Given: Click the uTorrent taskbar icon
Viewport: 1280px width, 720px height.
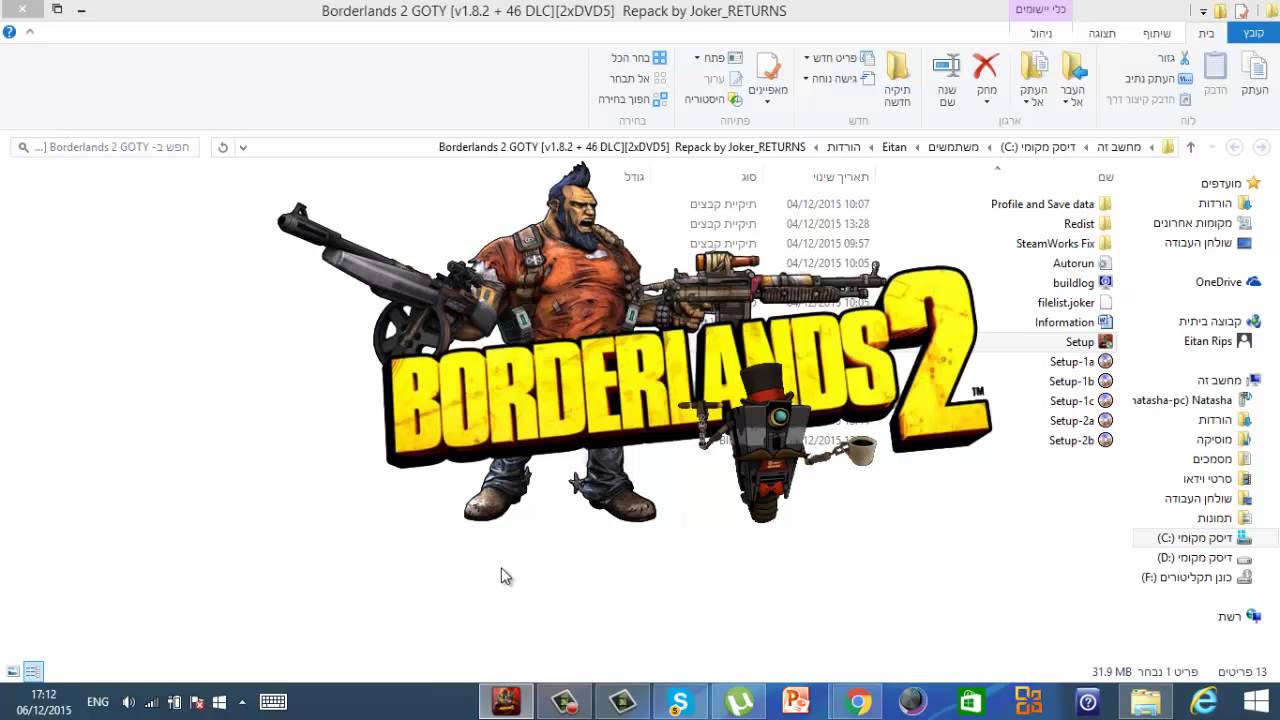Looking at the screenshot, I should tap(739, 702).
